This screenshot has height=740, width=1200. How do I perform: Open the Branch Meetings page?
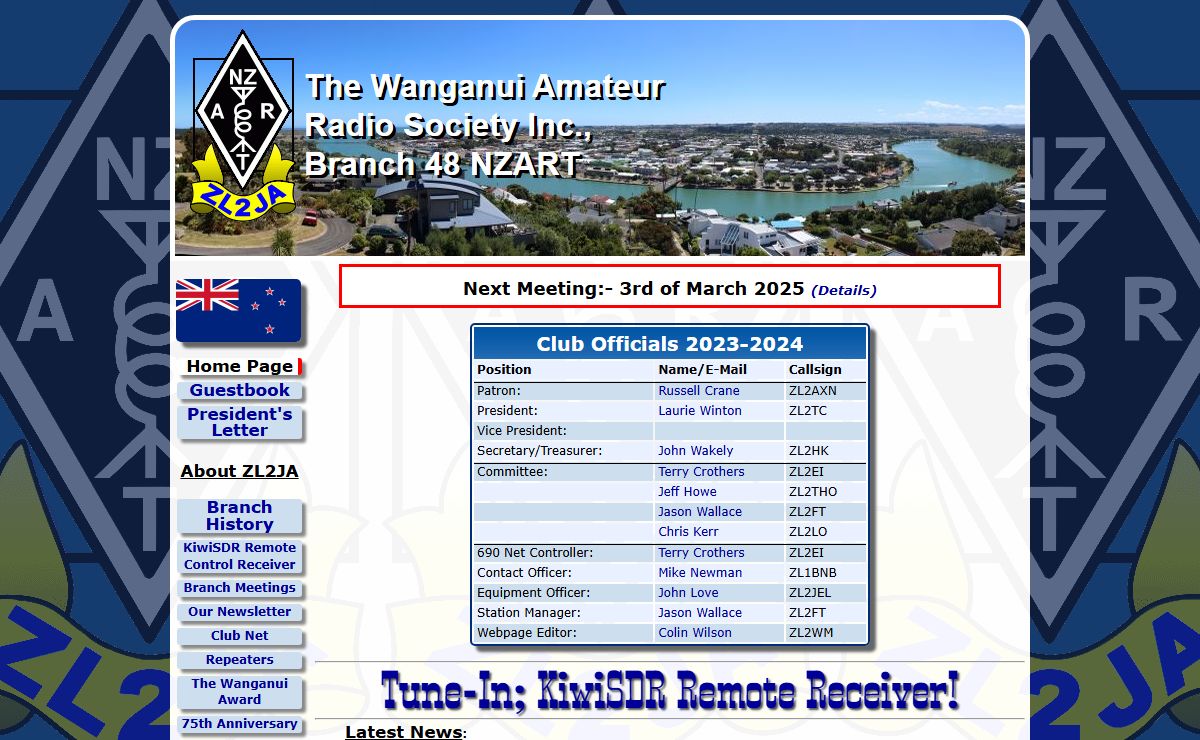tap(240, 588)
